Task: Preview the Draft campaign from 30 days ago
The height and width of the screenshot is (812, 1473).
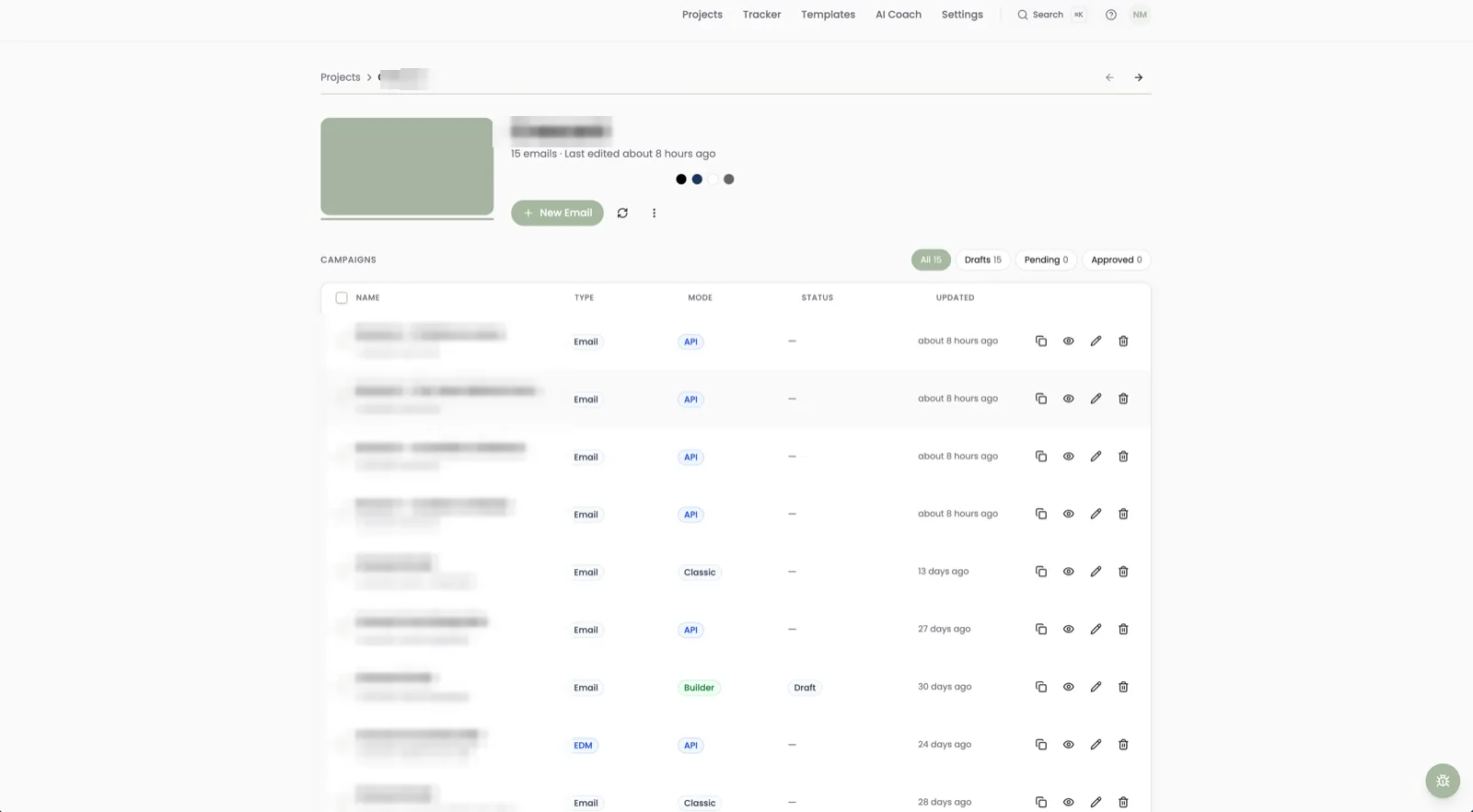Action: [x=1069, y=687]
